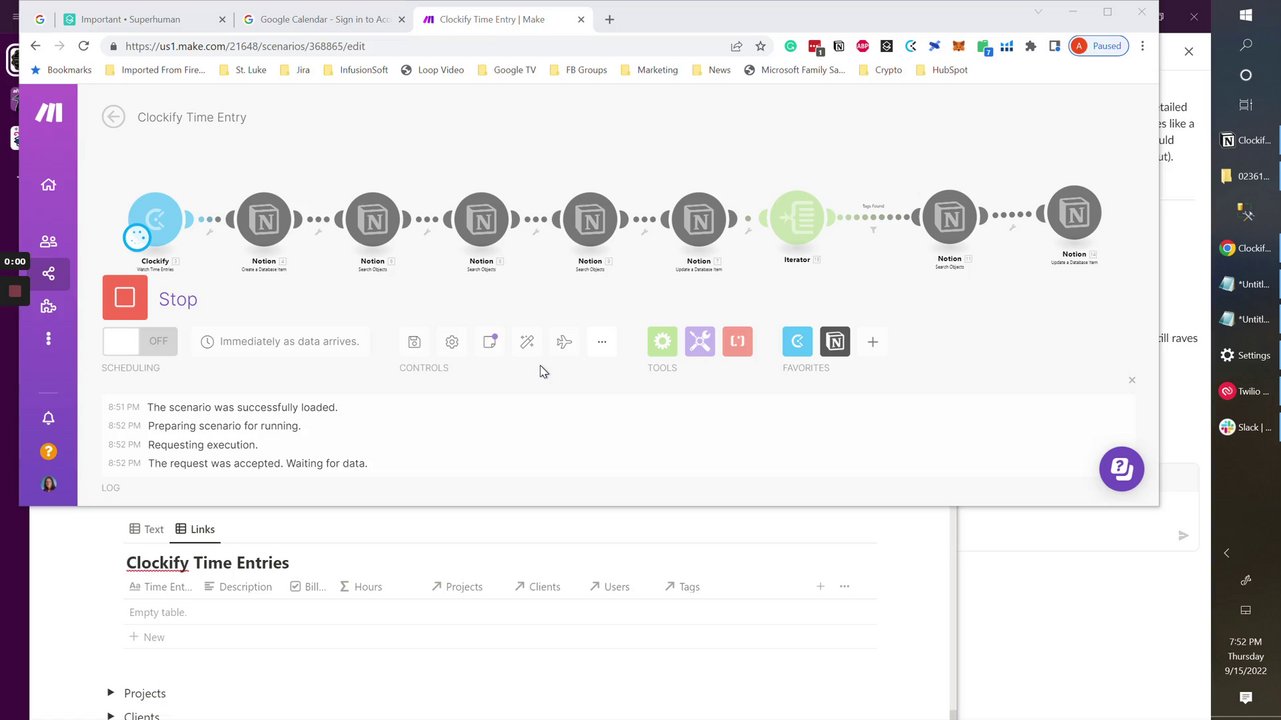Switch to the Google Calendar sign-in tab
This screenshot has width=1281, height=720.
tap(325, 19)
